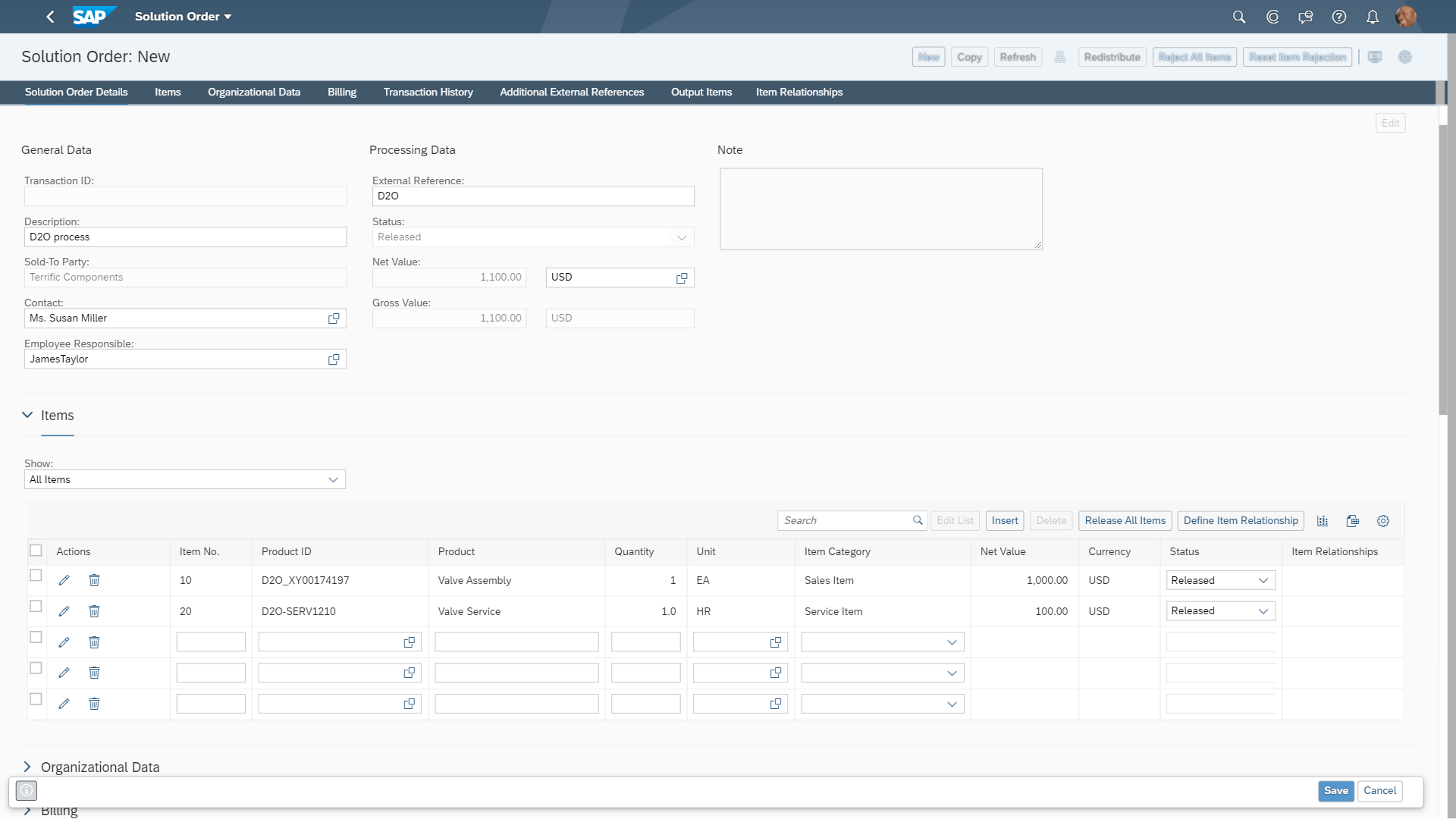
Task: Open Additional External References tab
Action: tap(572, 93)
